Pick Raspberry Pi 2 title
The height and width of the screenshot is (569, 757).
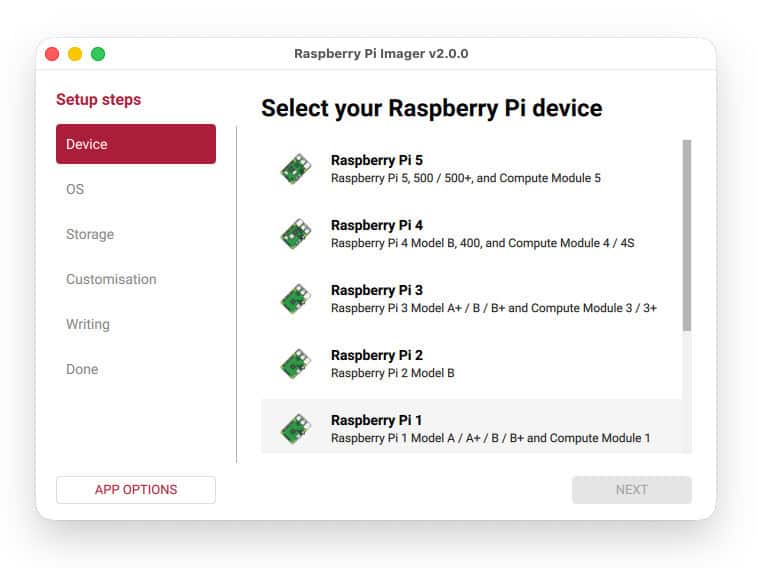[377, 355]
